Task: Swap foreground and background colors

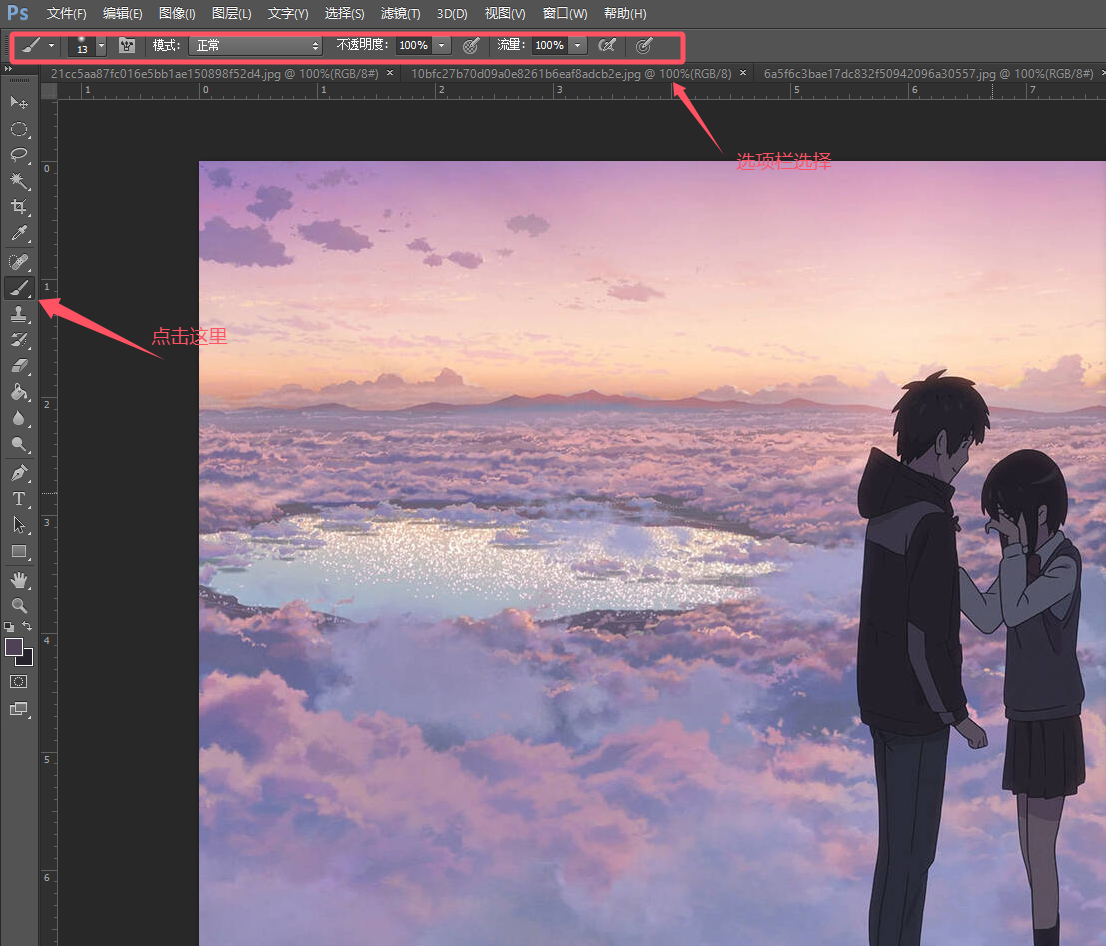Action: pyautogui.click(x=27, y=626)
